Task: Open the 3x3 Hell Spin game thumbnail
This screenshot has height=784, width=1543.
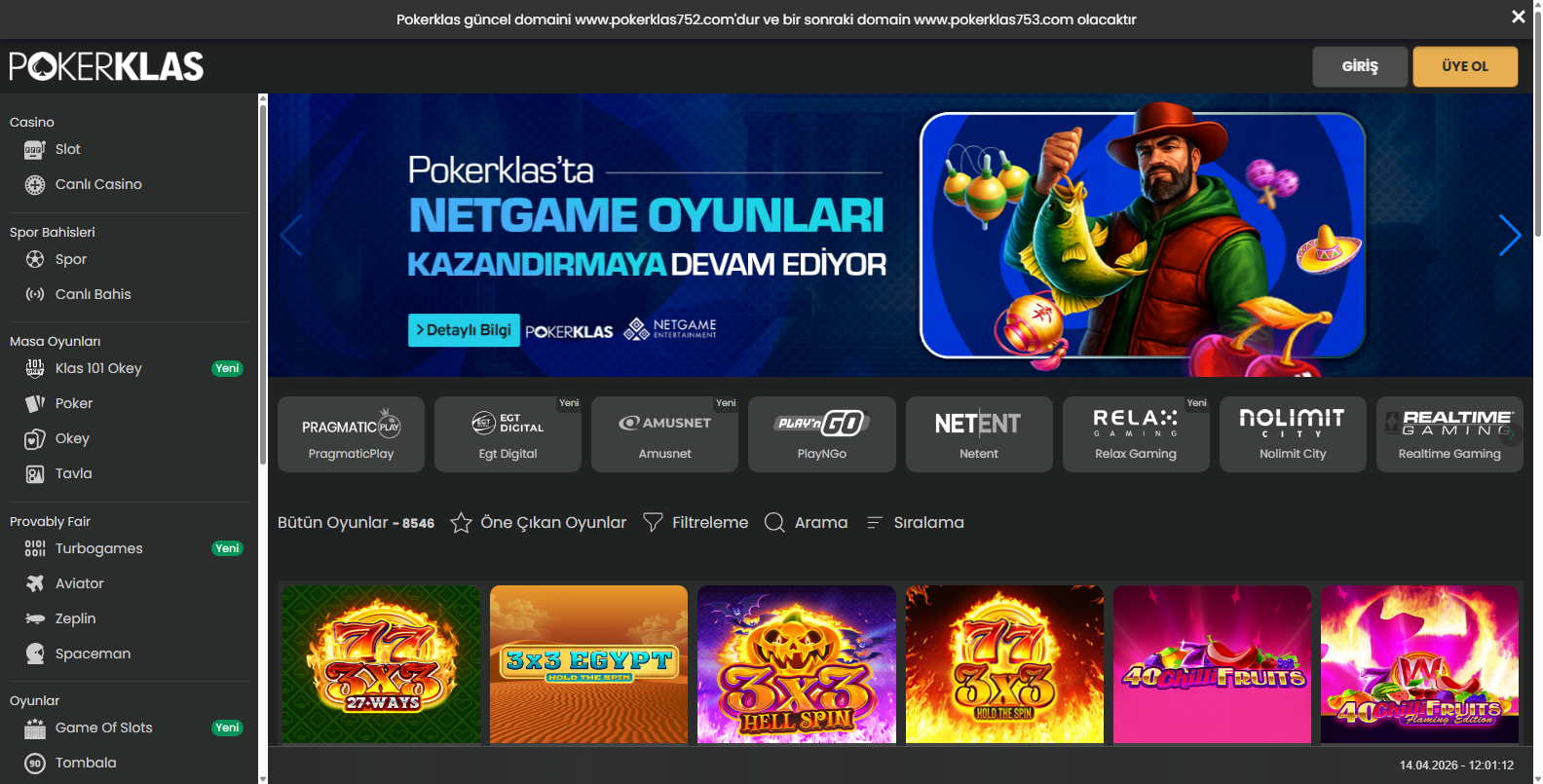Action: pos(797,664)
